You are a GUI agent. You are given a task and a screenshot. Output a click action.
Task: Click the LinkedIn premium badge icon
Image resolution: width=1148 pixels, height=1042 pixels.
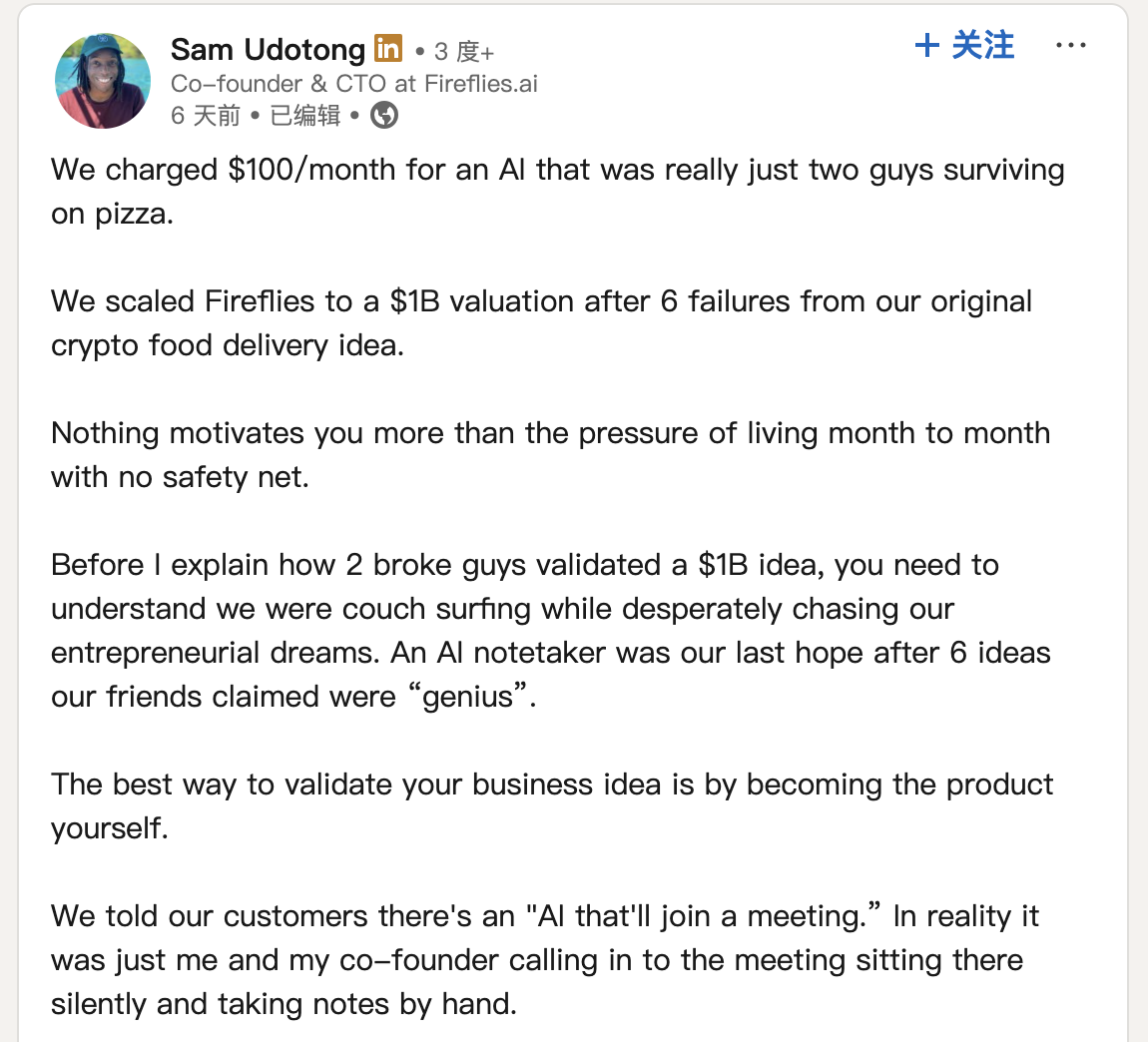coord(388,48)
